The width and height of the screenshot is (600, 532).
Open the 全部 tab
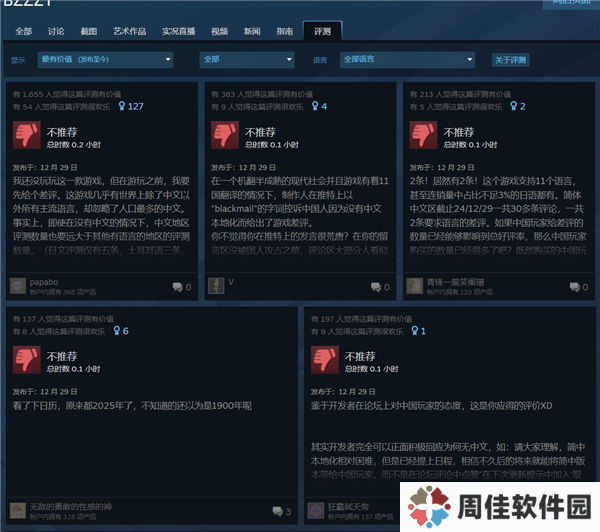[23, 31]
